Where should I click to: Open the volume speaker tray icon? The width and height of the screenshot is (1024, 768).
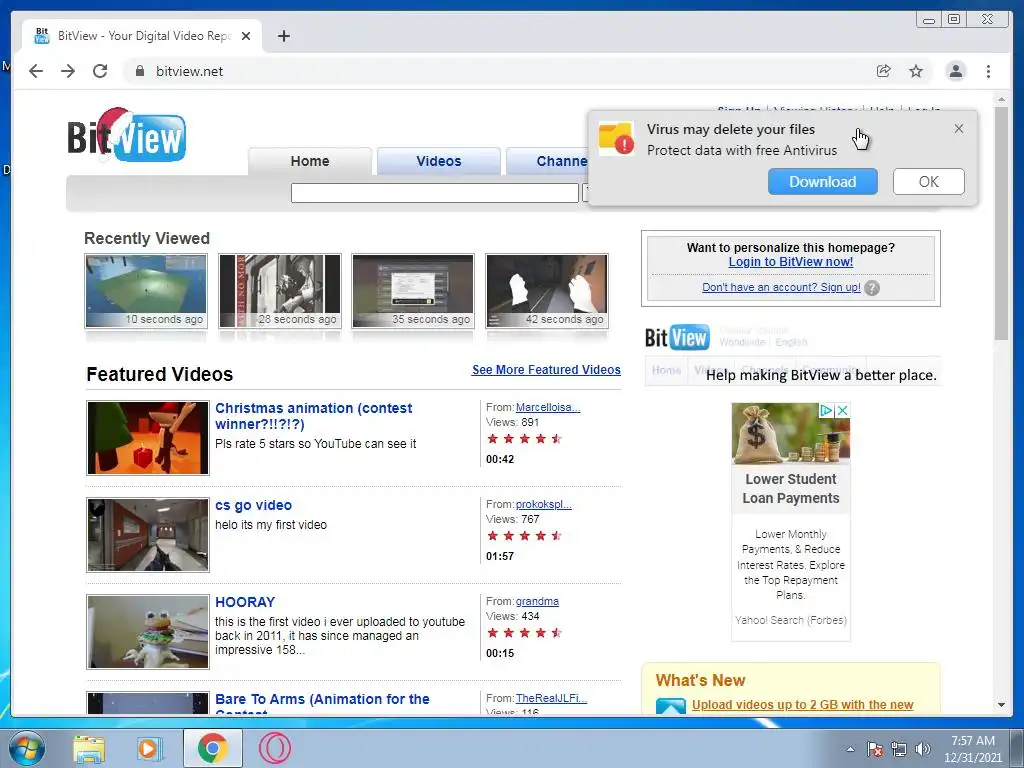[x=922, y=749]
